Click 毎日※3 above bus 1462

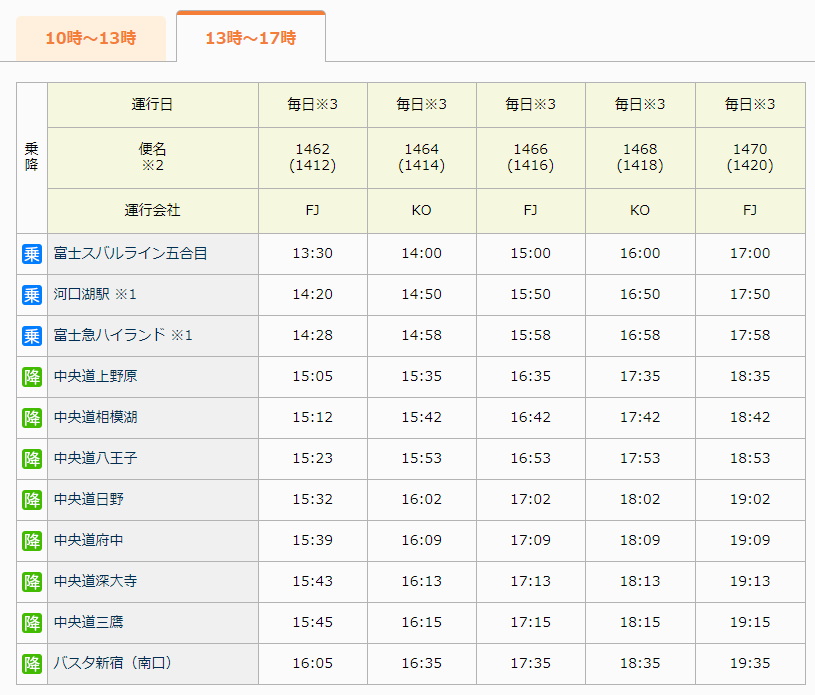tap(312, 104)
